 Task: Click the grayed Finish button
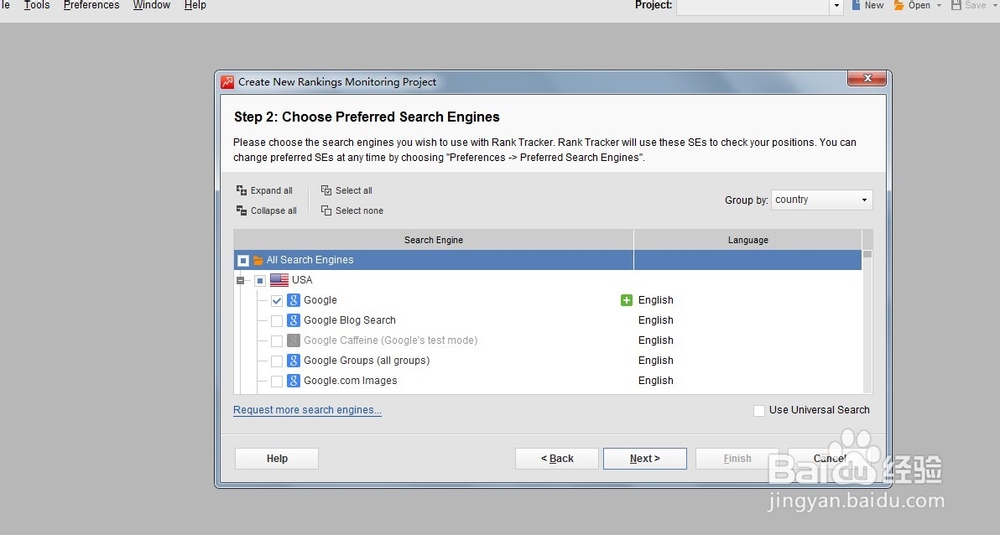(x=737, y=458)
